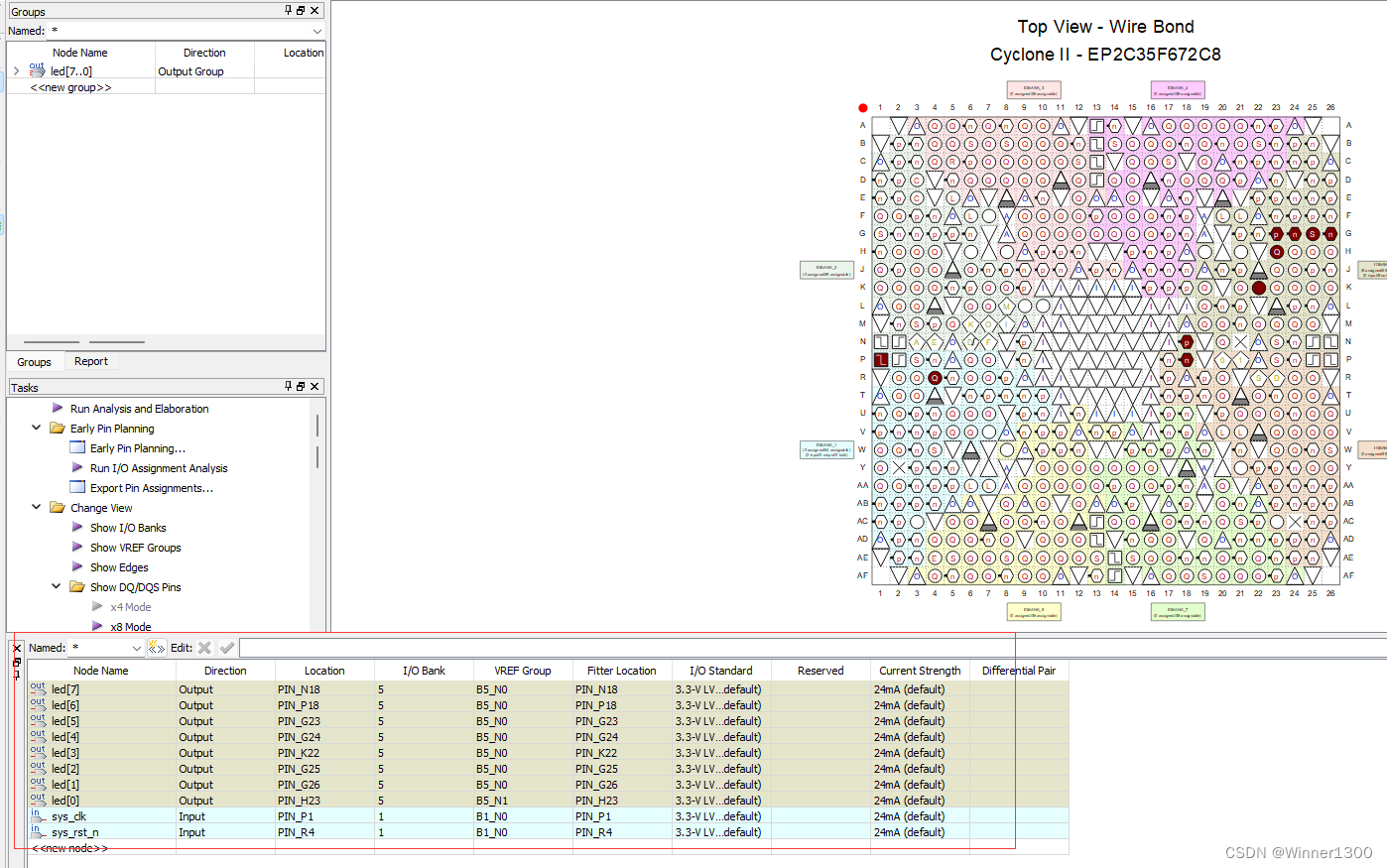Click the Edit cancel X icon

204,648
